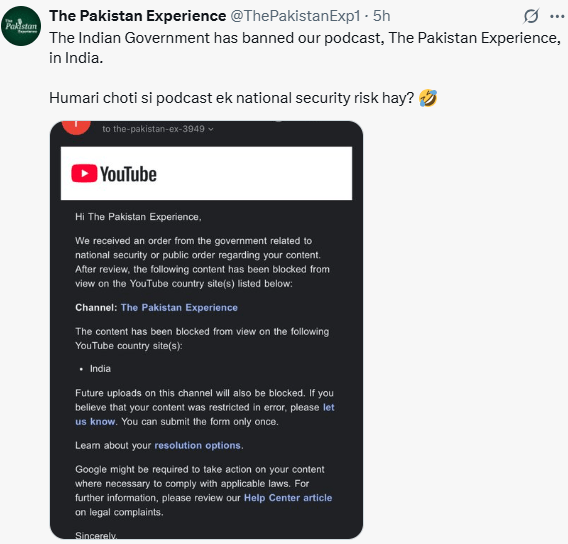Screen dimensions: 568x544
Task: Open the Help Center article link
Action: [288, 498]
